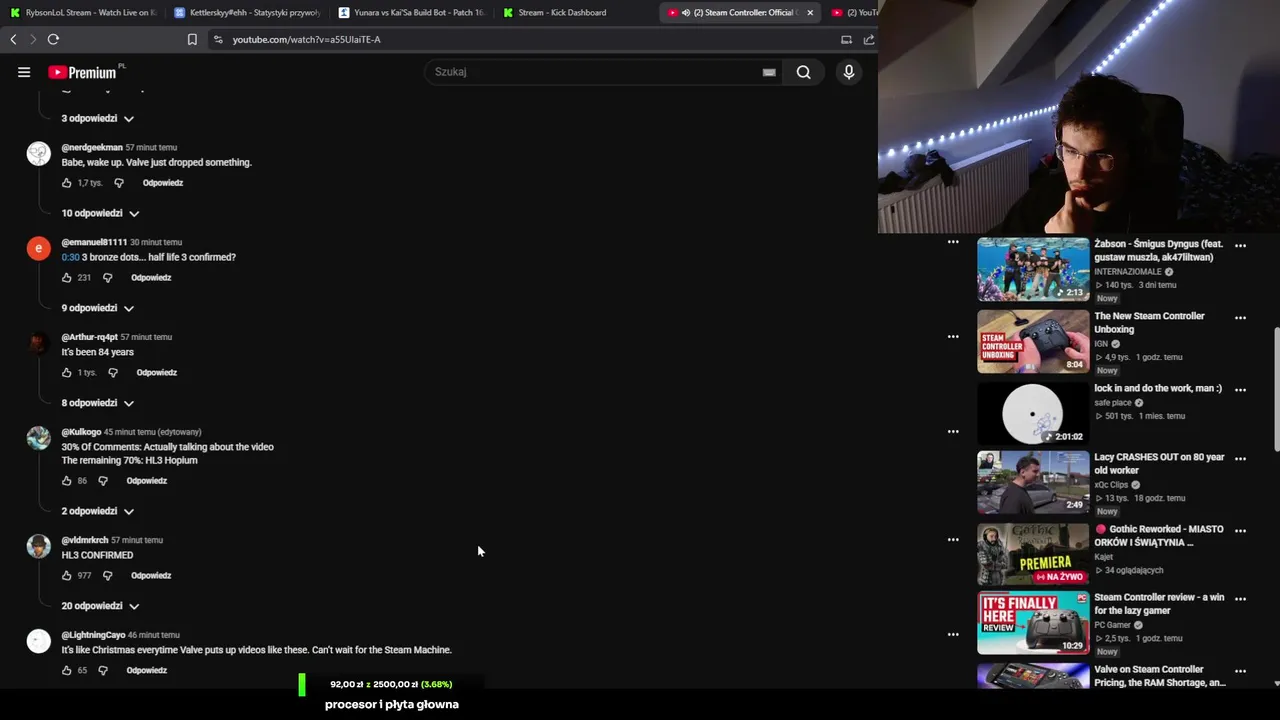
Task: Open options menu for PC Gamer Steam Controller review
Action: coord(1240,598)
